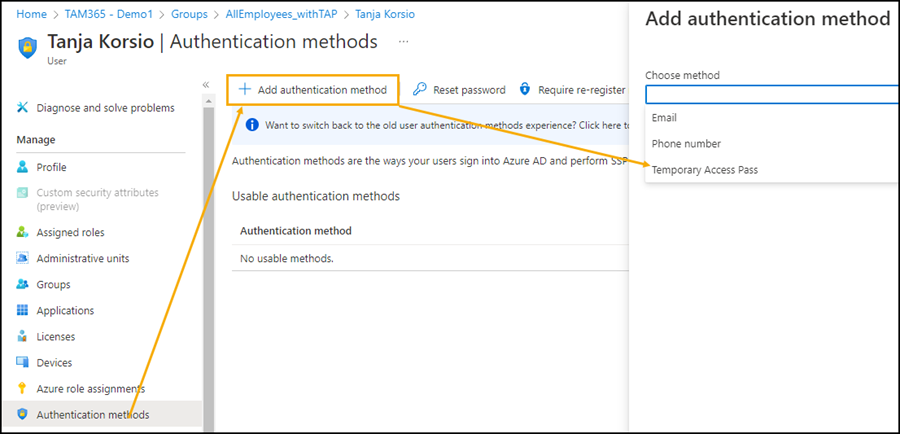Image resolution: width=900 pixels, height=434 pixels.
Task: Click the Azure role assignments key icon
Action: coord(22,388)
